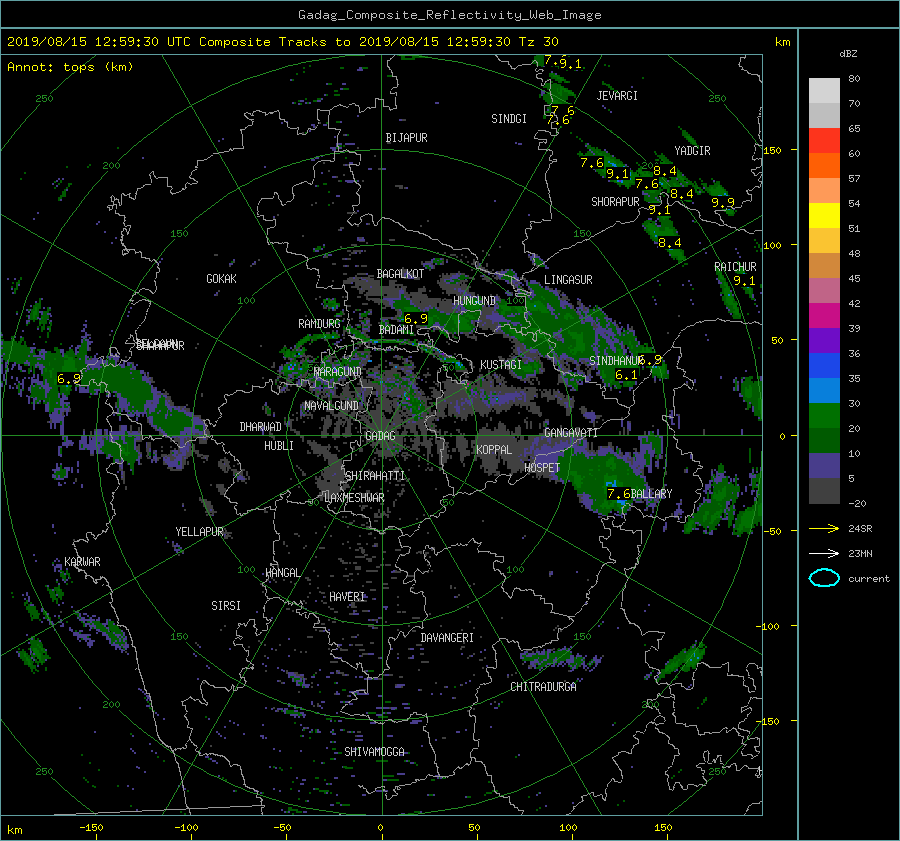Click the JEVARGI city label
Viewport: 900px width, 841px height.
617,96
